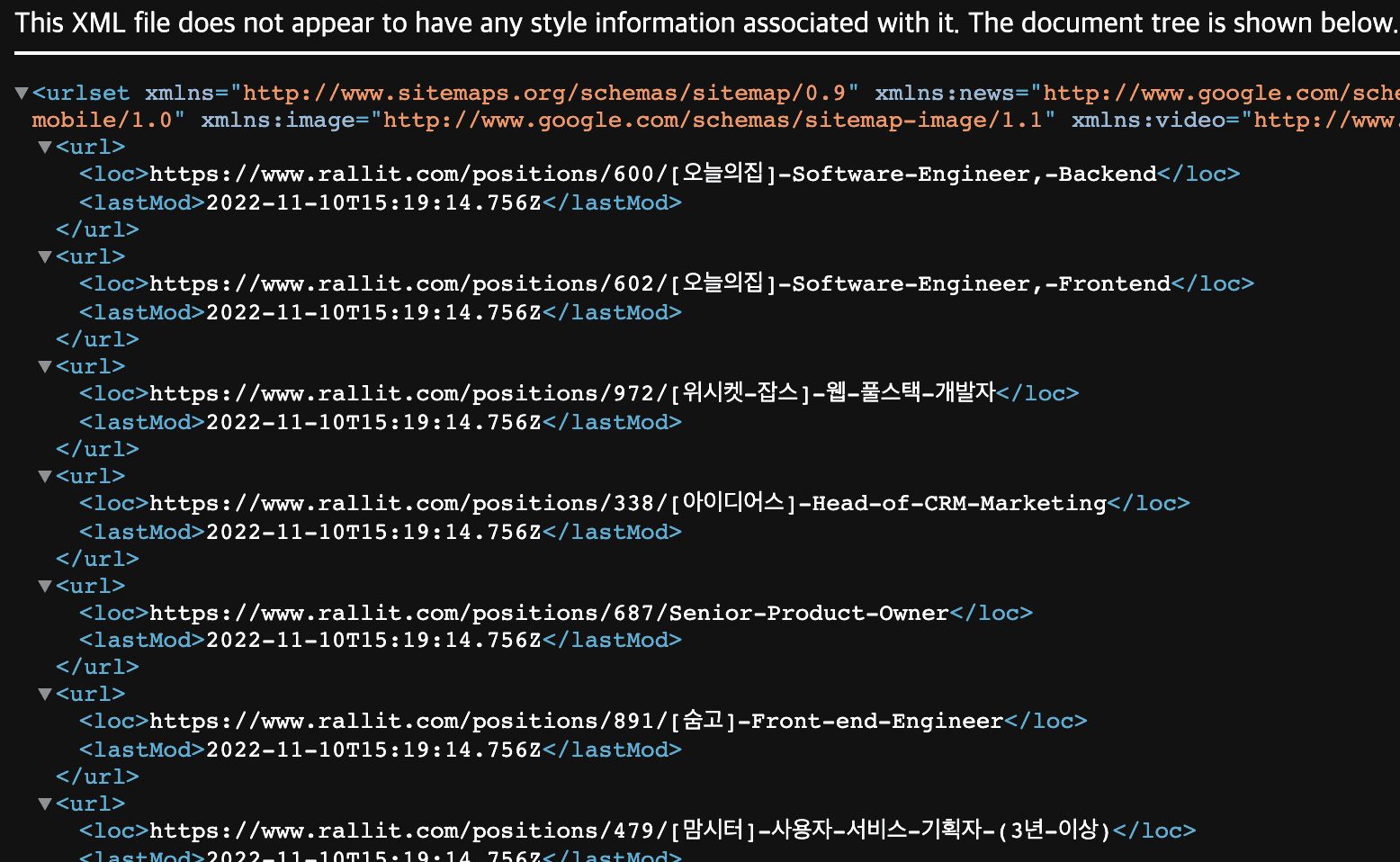The height and width of the screenshot is (862, 1400).
Task: Click the positions/972 웹-풀스택-개발자 loc URL
Action: [573, 393]
